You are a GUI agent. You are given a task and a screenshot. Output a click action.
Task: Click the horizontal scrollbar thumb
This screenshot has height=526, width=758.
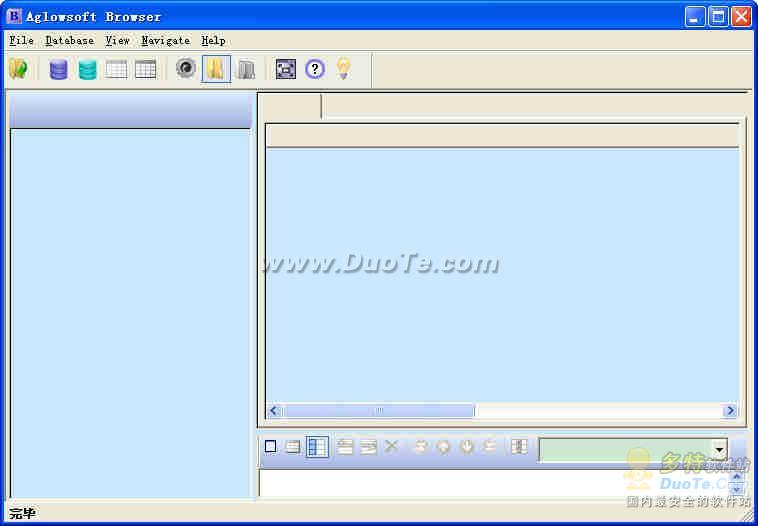pyautogui.click(x=378, y=411)
